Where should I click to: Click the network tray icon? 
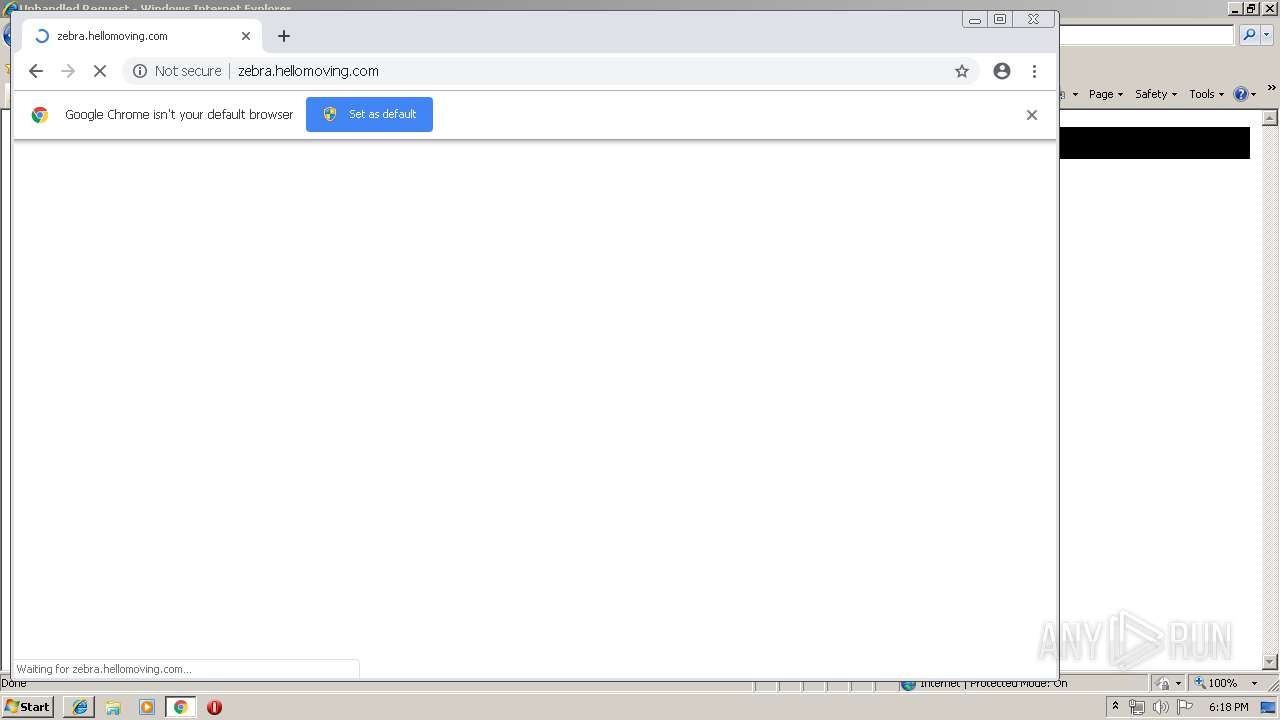1137,707
